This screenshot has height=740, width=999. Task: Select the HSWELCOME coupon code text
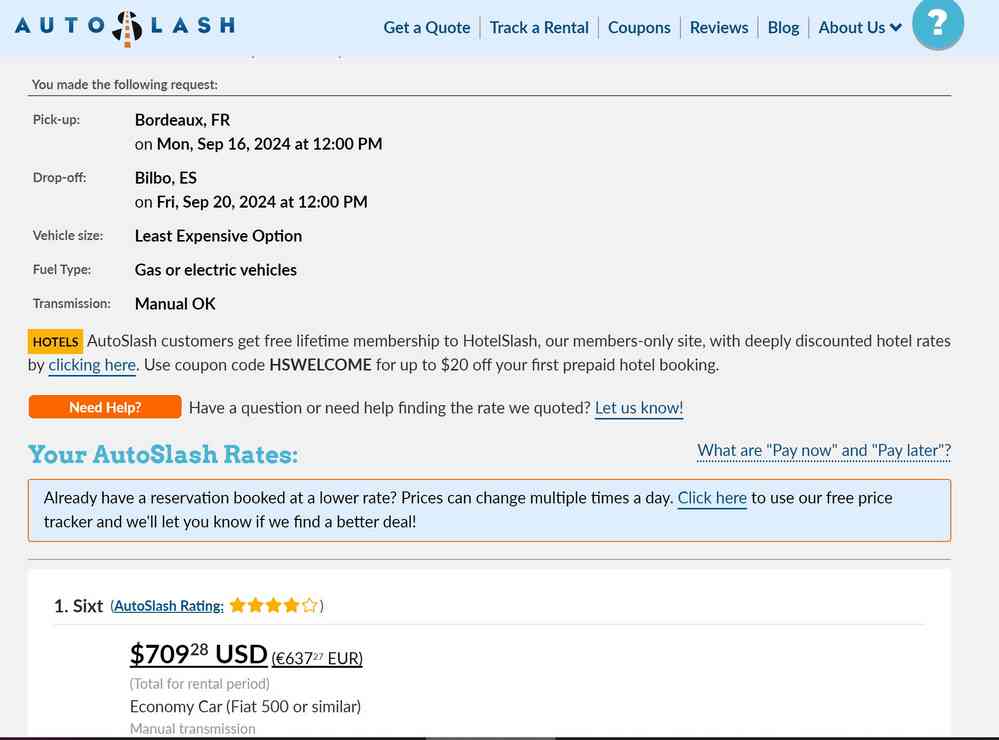tap(320, 365)
